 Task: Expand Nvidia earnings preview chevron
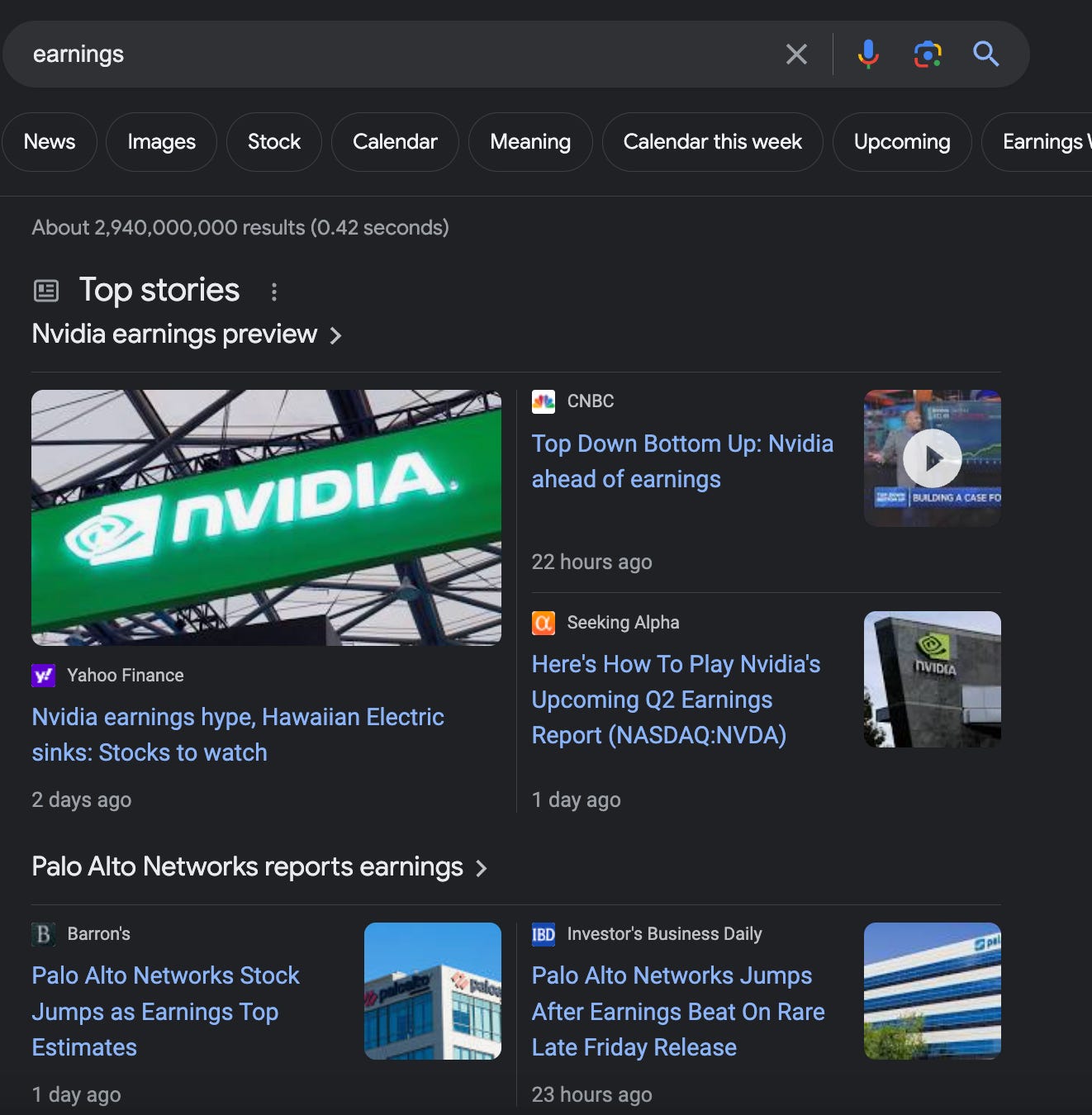click(335, 335)
